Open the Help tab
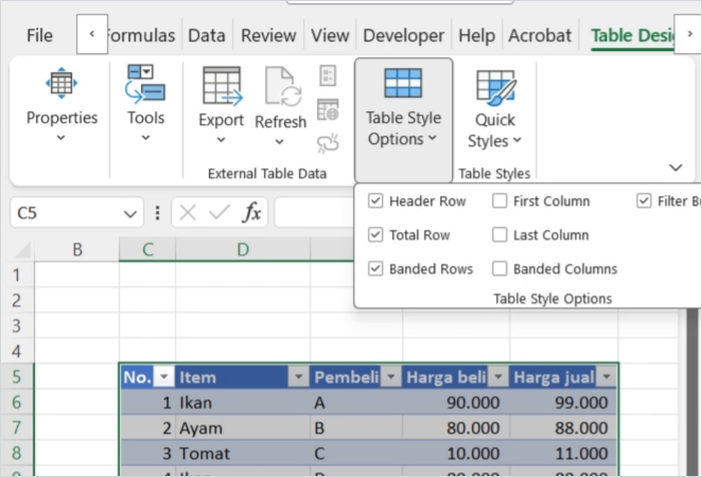The image size is (702, 477). pyautogui.click(x=476, y=35)
